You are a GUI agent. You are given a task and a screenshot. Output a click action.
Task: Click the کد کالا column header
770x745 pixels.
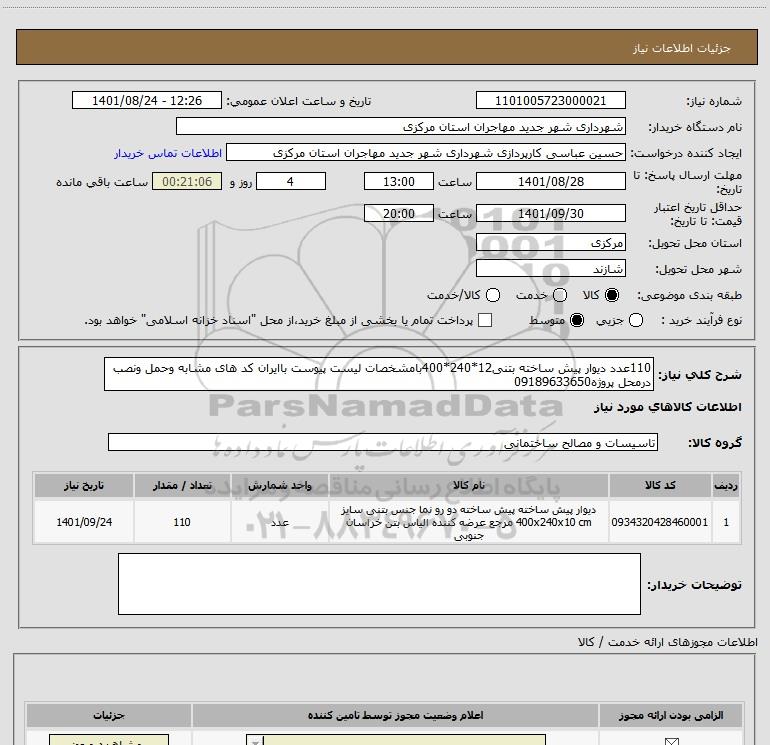pyautogui.click(x=660, y=485)
